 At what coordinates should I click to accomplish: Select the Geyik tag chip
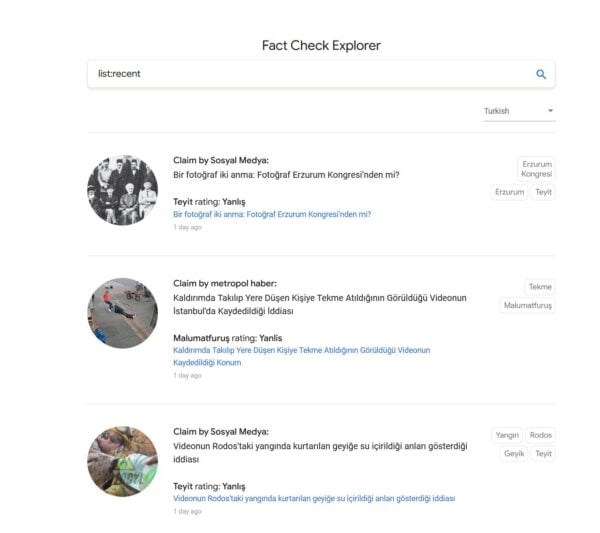514,454
